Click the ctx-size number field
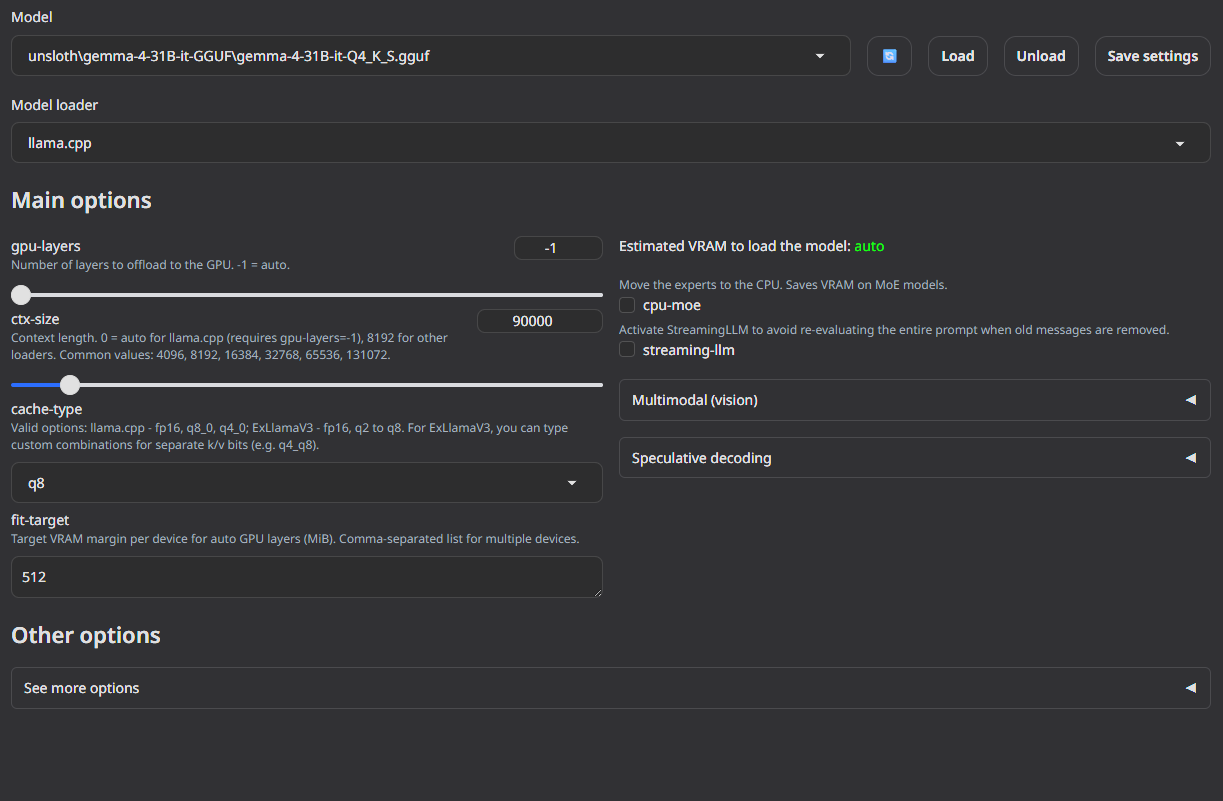Viewport: 1223px width, 801px height. 540,321
